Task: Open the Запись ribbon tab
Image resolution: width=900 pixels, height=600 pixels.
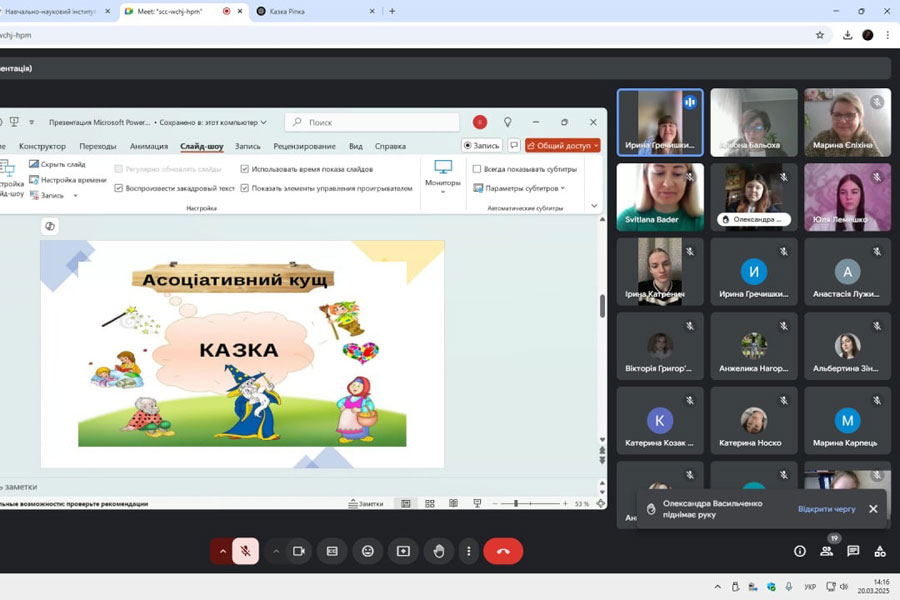Action: pyautogui.click(x=247, y=146)
